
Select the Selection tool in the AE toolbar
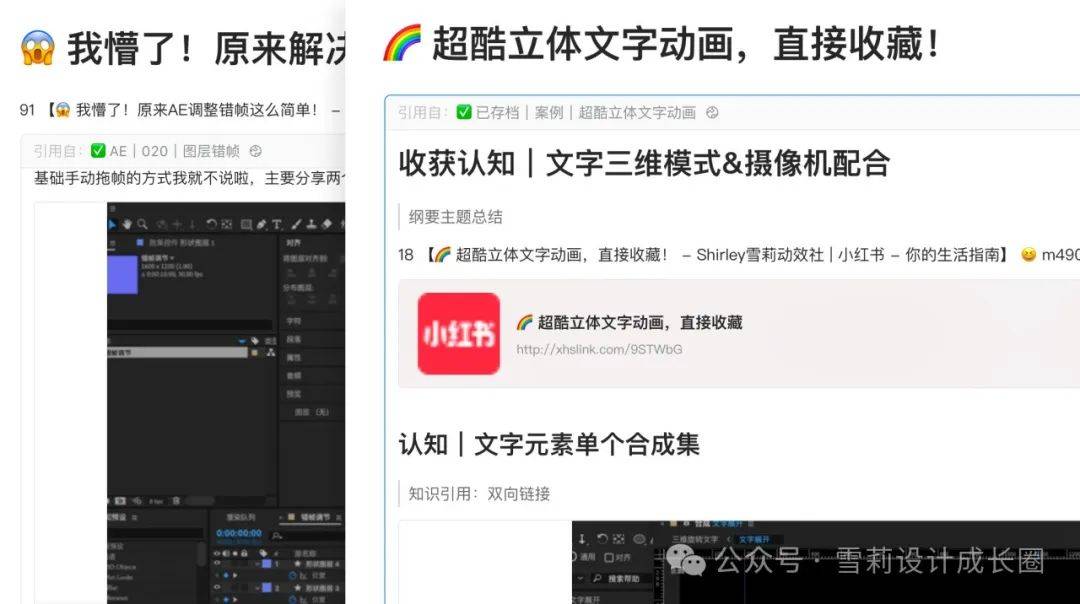pyautogui.click(x=113, y=225)
